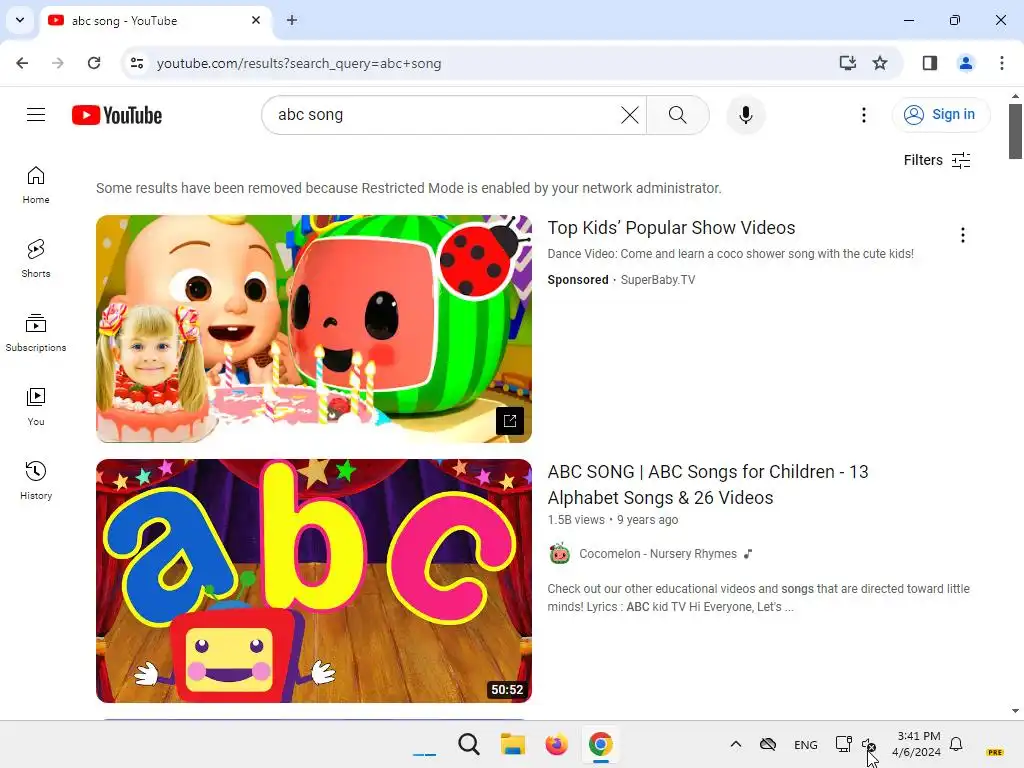Open History in the sidebar
The height and width of the screenshot is (768, 1024).
click(x=36, y=480)
